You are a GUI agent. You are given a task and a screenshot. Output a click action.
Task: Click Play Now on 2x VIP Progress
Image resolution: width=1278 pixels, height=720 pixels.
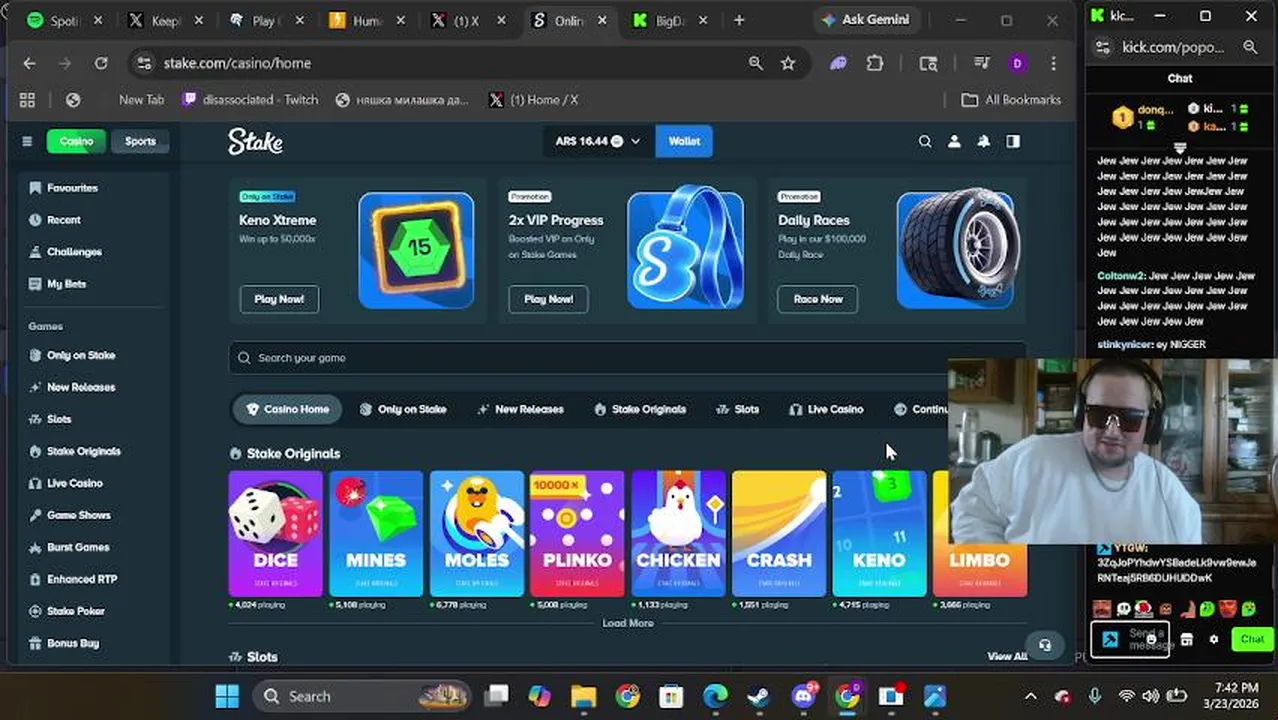click(548, 299)
